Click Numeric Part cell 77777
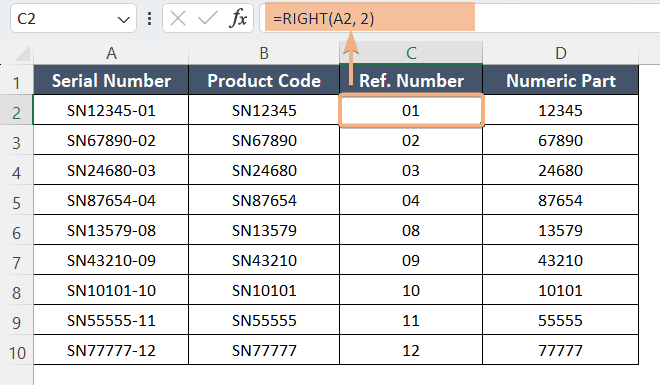Viewport: 660px width, 385px height. pyautogui.click(x=560, y=350)
